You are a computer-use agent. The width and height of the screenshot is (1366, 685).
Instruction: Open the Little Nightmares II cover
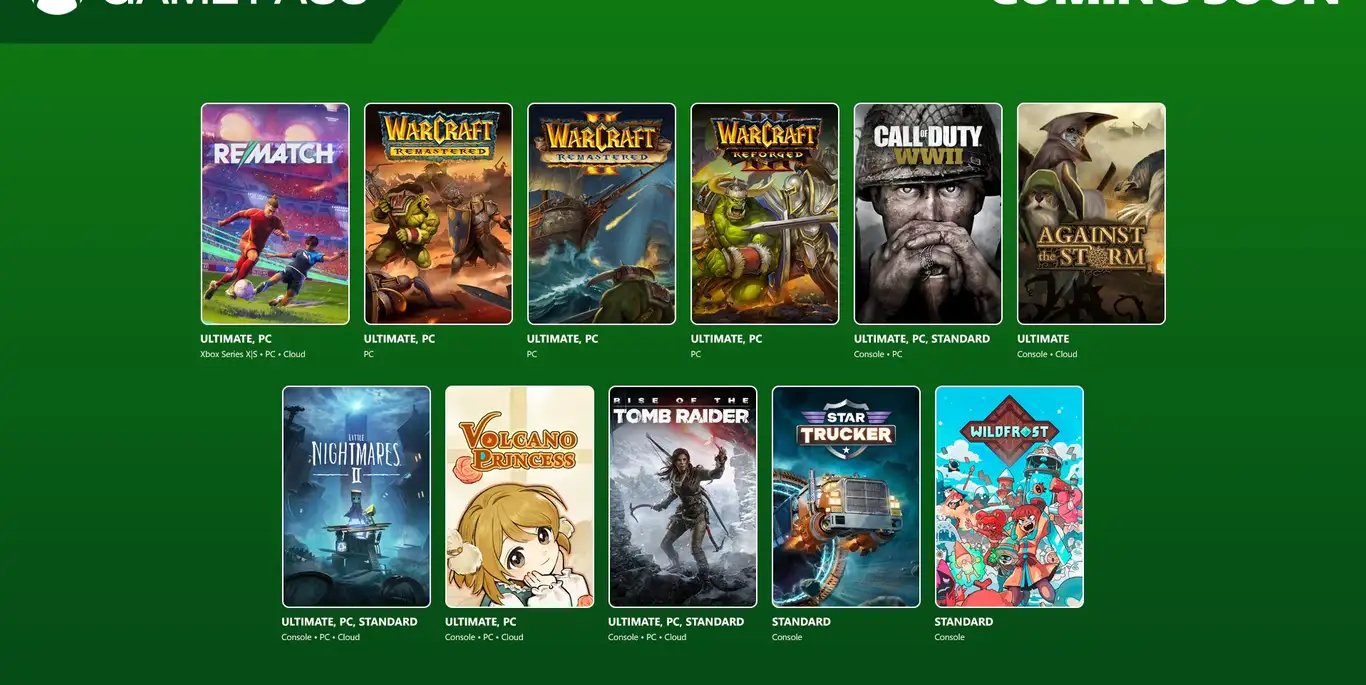click(357, 497)
